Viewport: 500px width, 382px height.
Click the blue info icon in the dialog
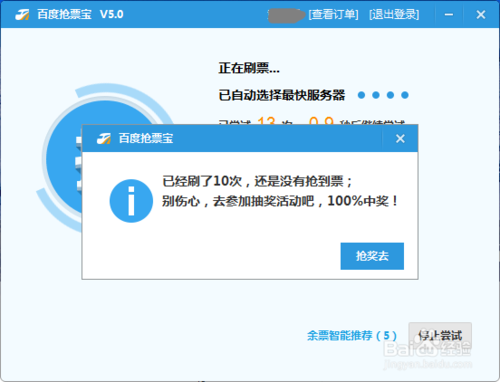(x=131, y=201)
